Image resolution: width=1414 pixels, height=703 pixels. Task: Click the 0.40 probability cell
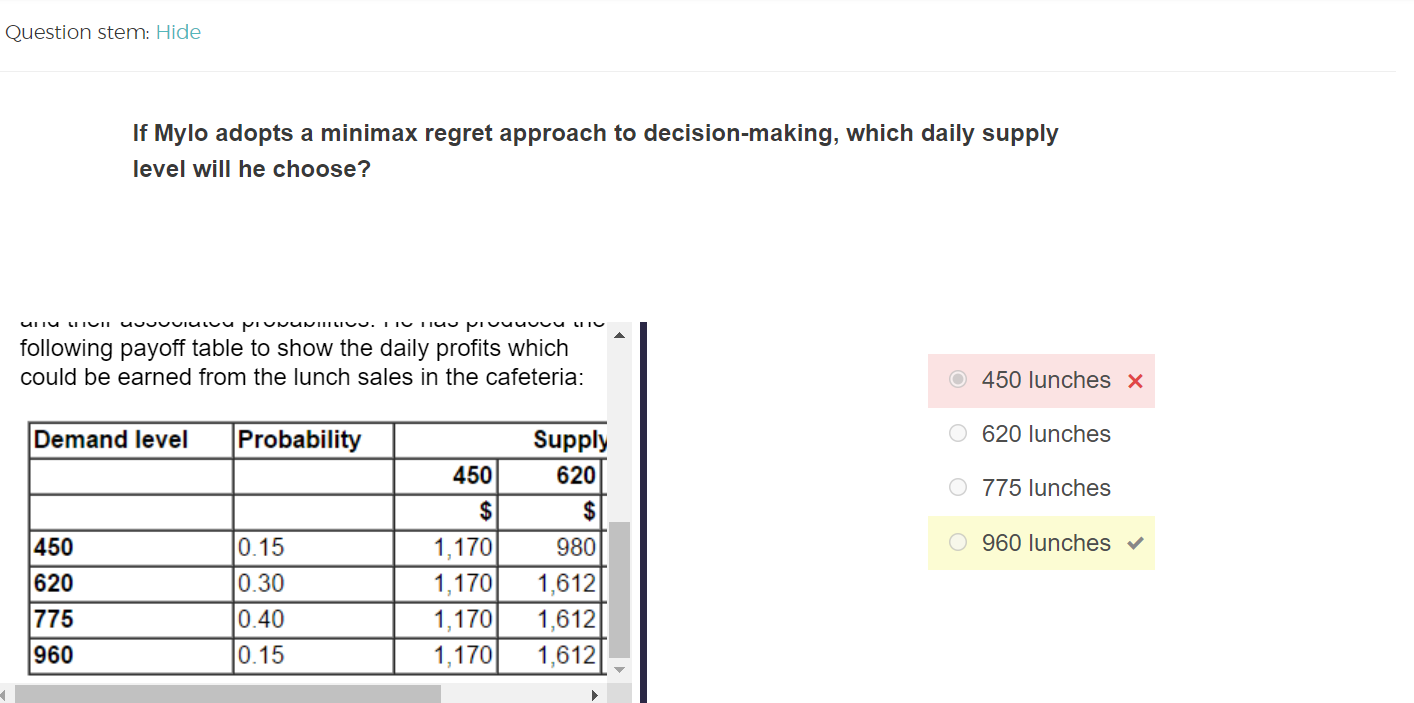262,619
